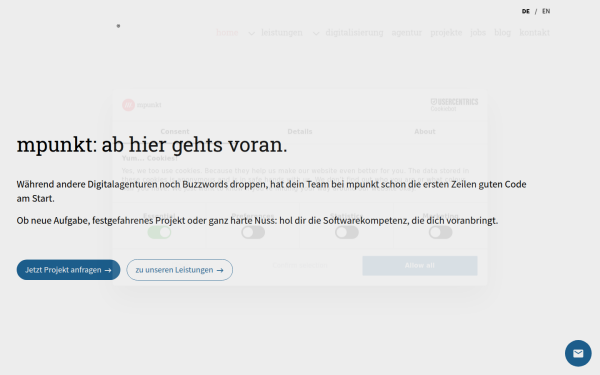This screenshot has width=600, height=375.
Task: Open the kontakt menu item
Action: tap(535, 33)
